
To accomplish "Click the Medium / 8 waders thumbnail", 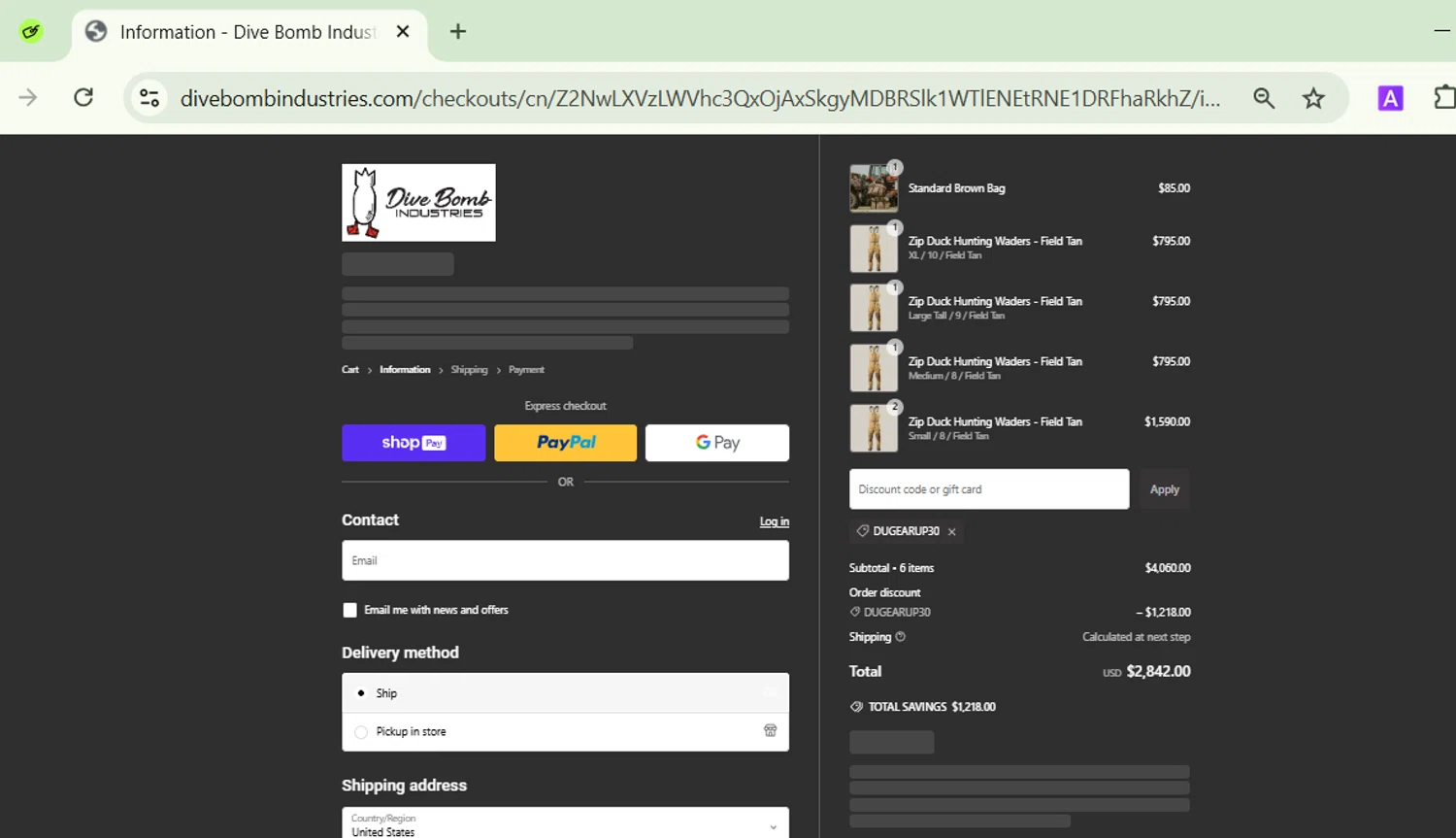I will coord(874,369).
